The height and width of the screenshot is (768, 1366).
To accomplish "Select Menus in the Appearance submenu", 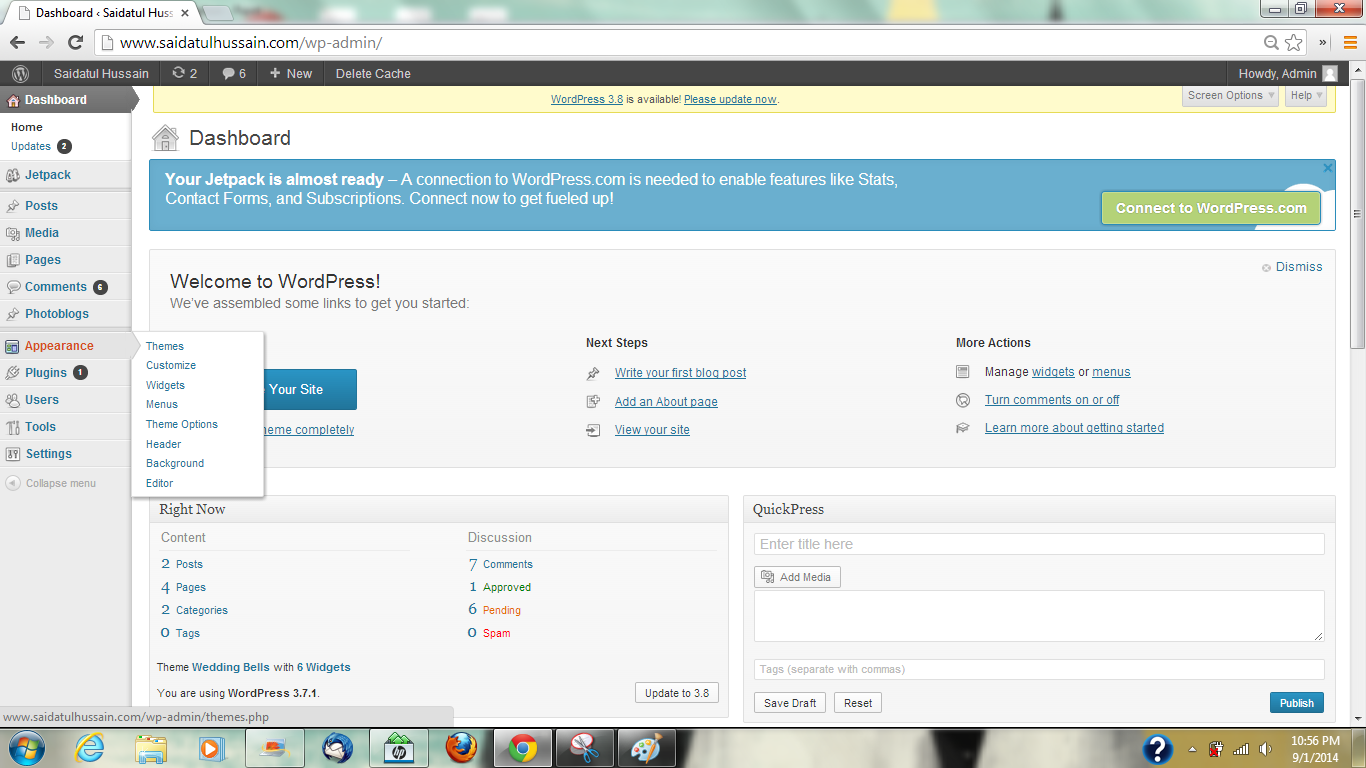I will pyautogui.click(x=162, y=404).
